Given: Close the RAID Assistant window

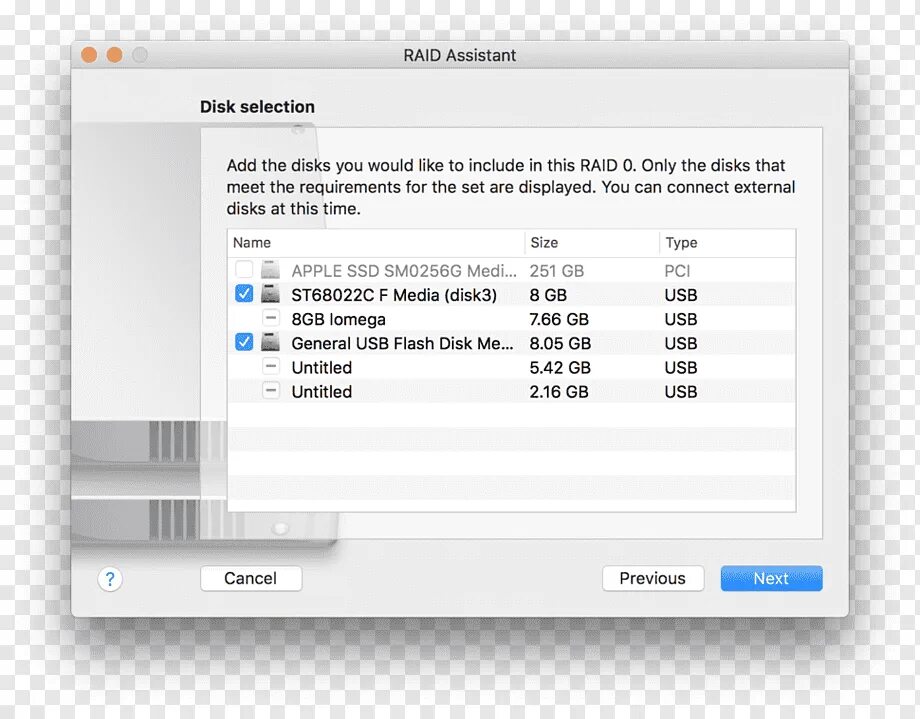Looking at the screenshot, I should pyautogui.click(x=89, y=55).
